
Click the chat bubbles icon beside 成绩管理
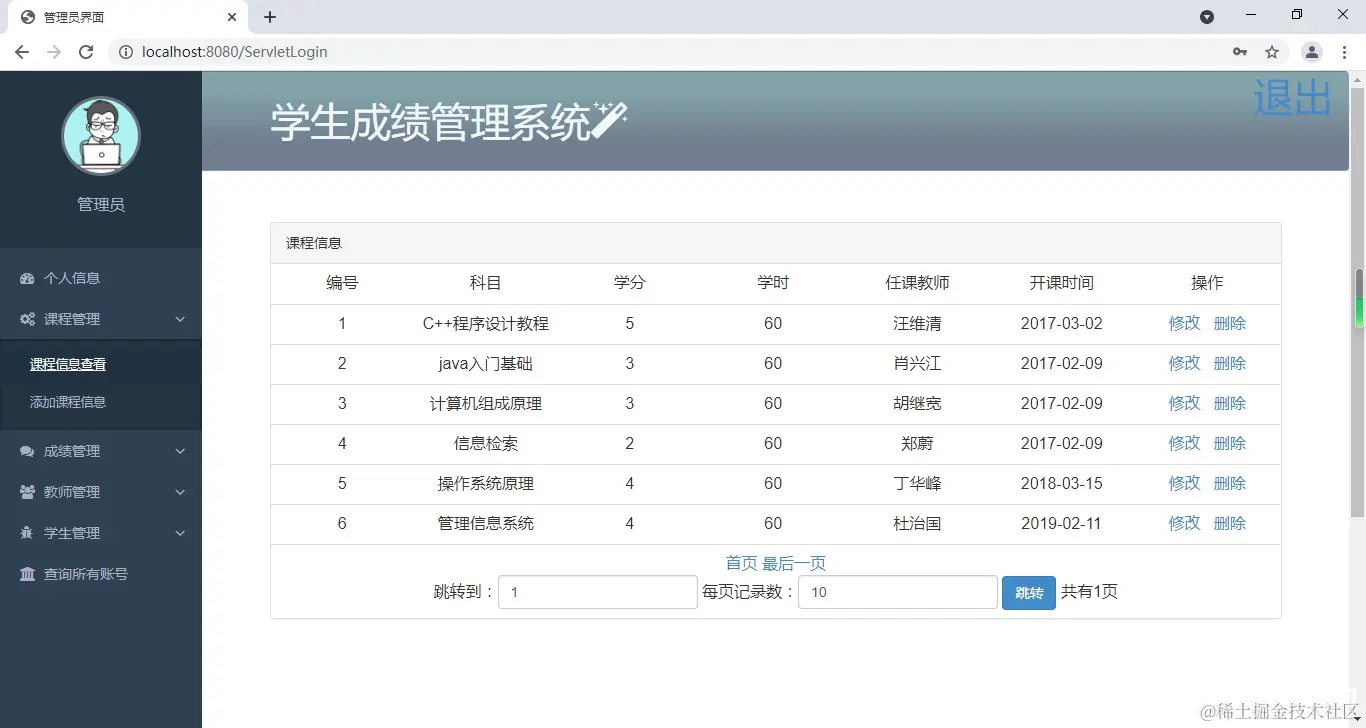tap(27, 451)
